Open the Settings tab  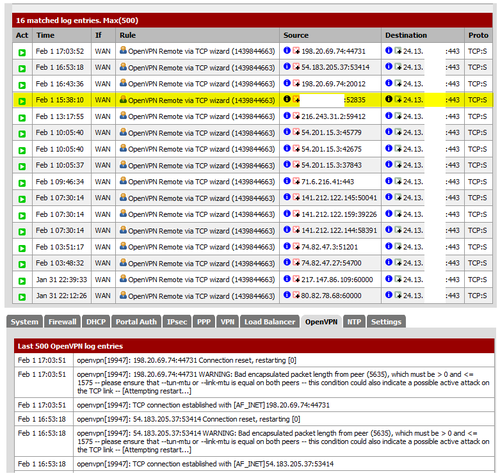[386, 322]
